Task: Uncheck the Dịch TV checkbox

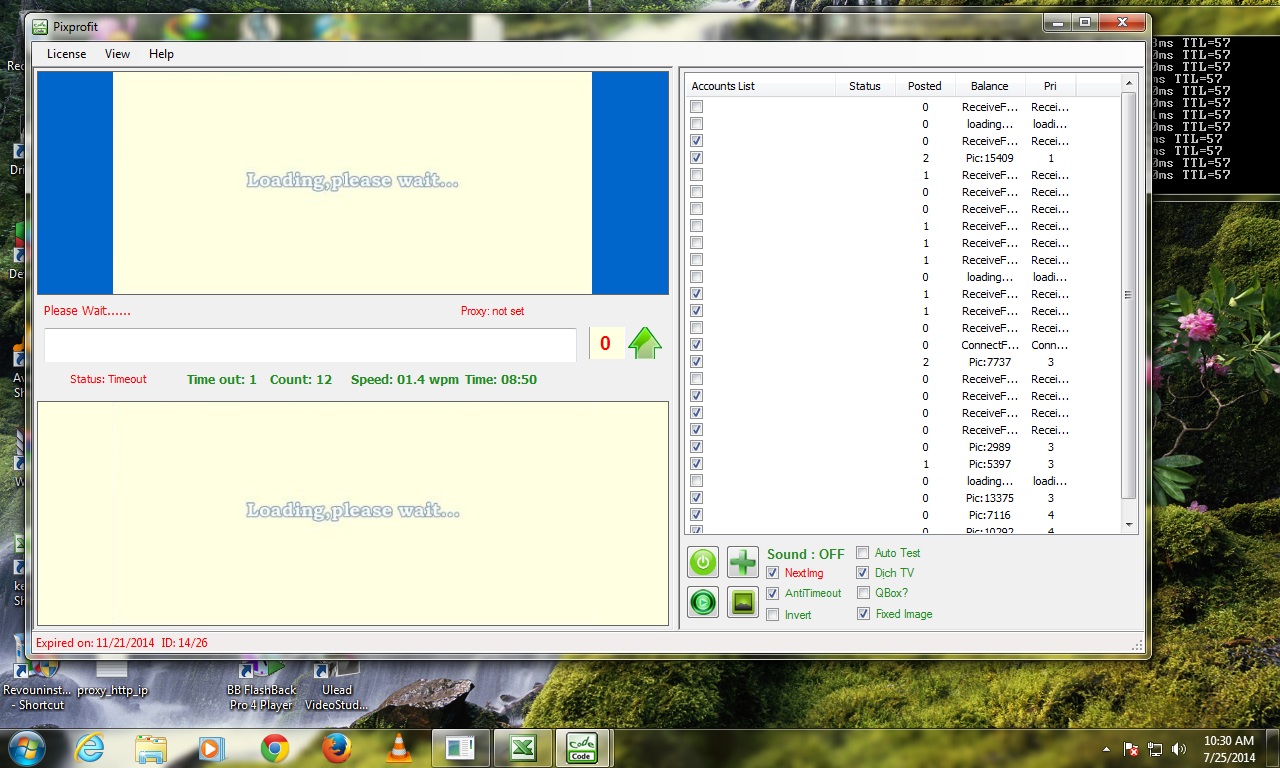Action: (x=863, y=573)
